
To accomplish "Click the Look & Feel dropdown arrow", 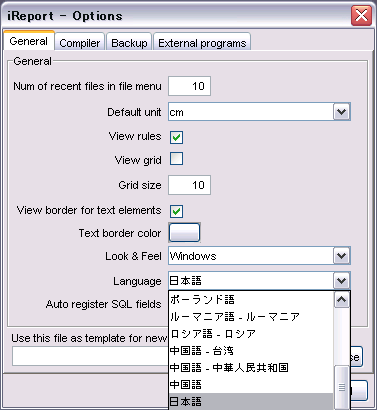I will 342,256.
